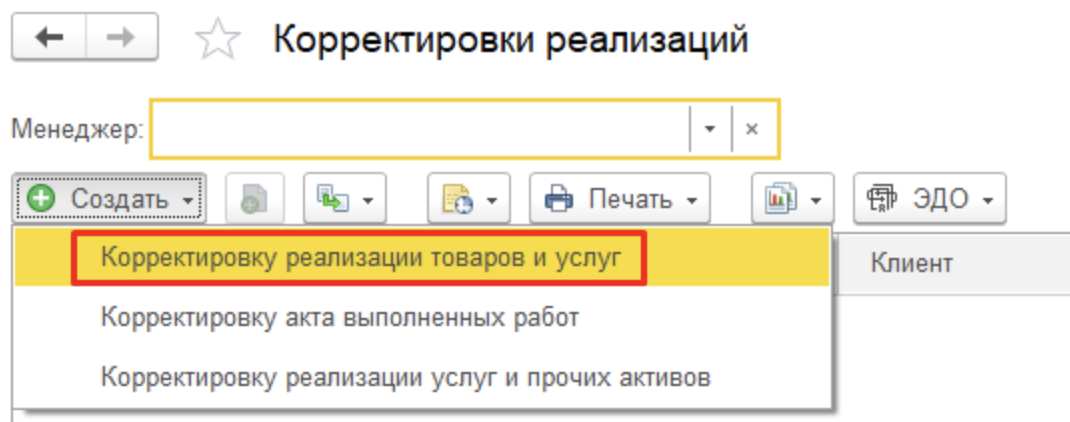1070x422 pixels.
Task: Open the Менеджер dropdown list
Action: click(x=710, y=129)
